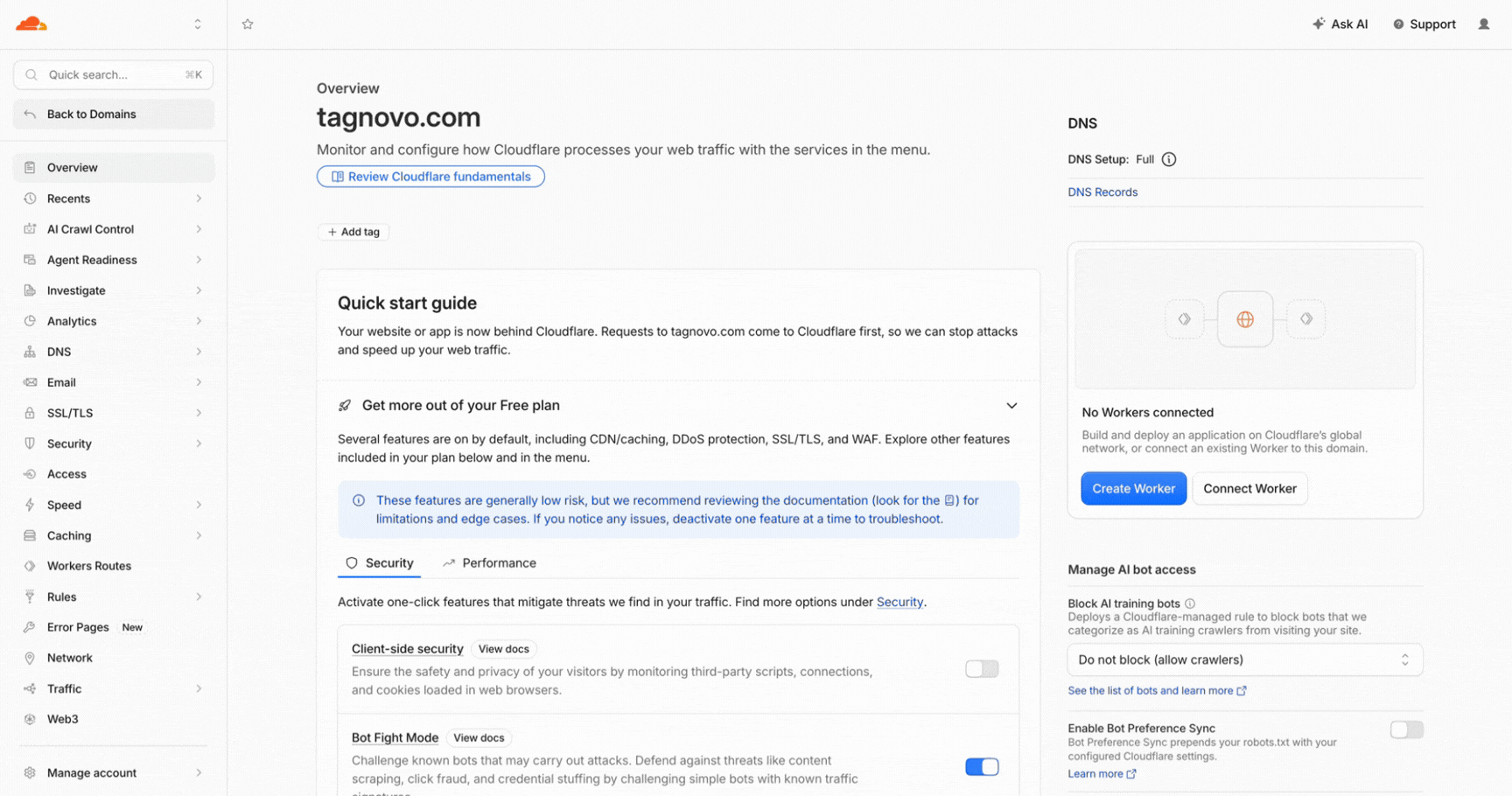Open Ask AI sparkle icon

[x=1319, y=24]
